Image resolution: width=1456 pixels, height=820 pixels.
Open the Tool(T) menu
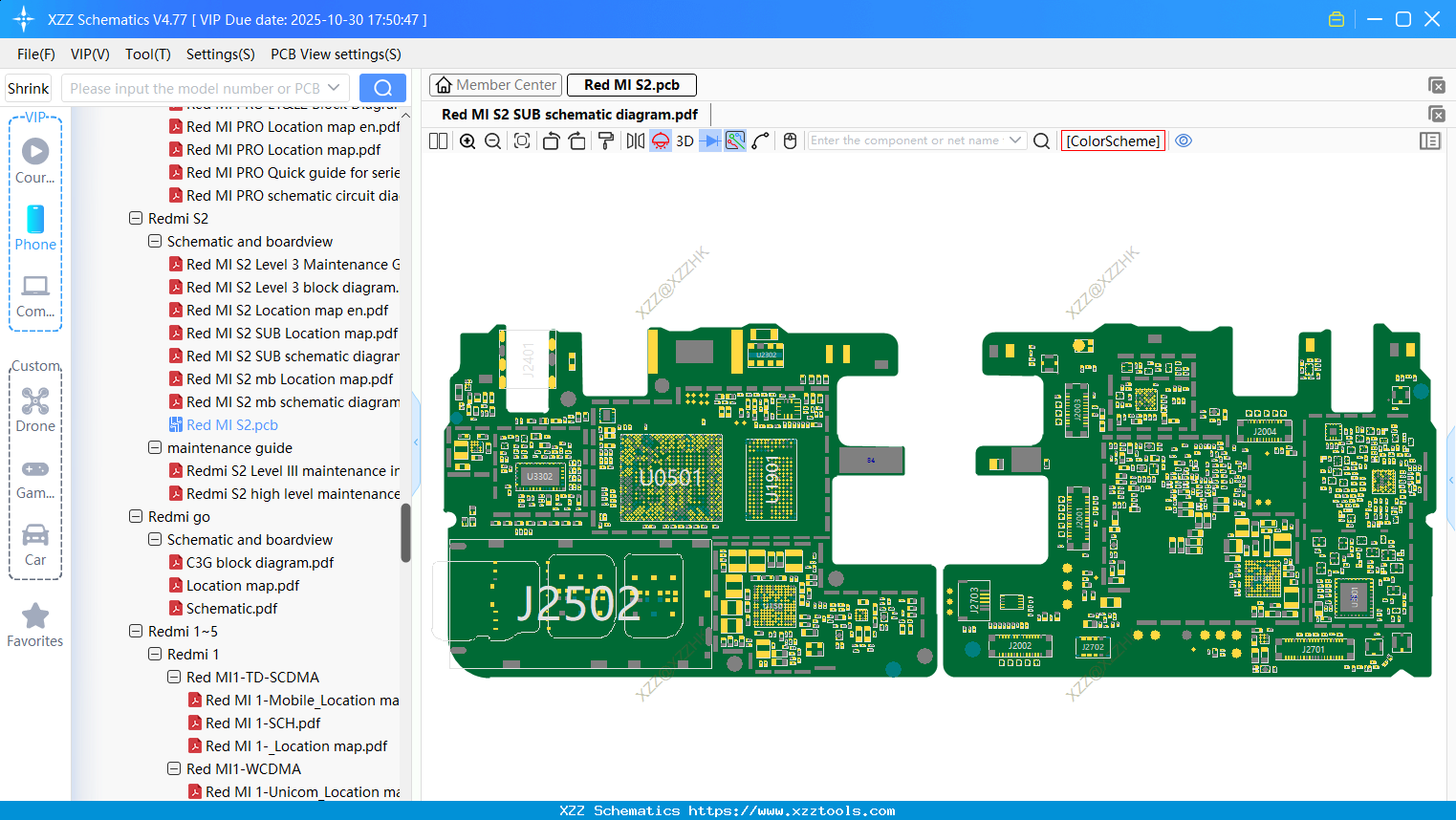(x=147, y=54)
